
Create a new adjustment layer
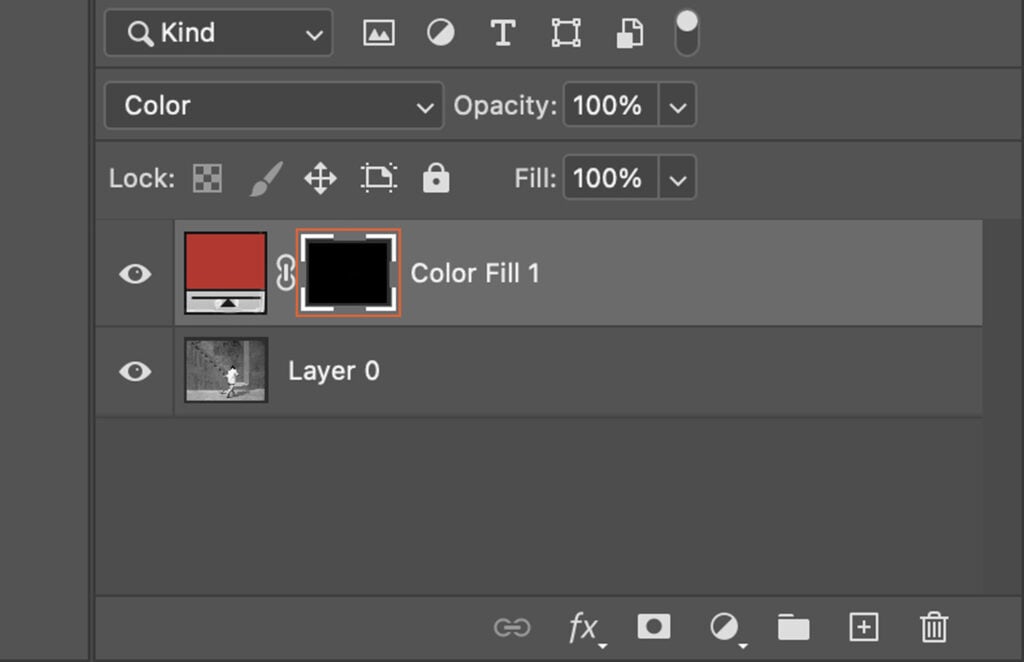click(723, 627)
